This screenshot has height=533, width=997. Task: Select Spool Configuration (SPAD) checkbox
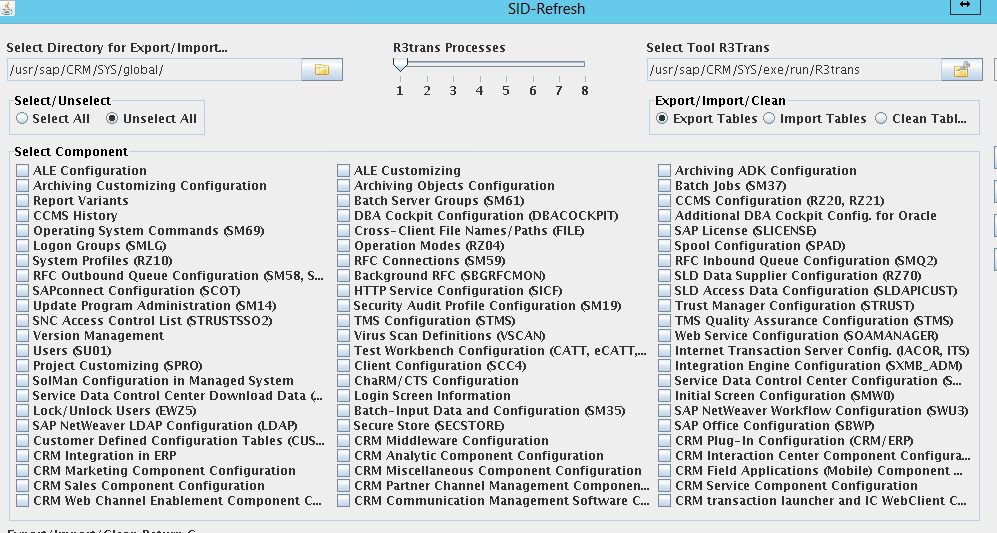point(664,246)
